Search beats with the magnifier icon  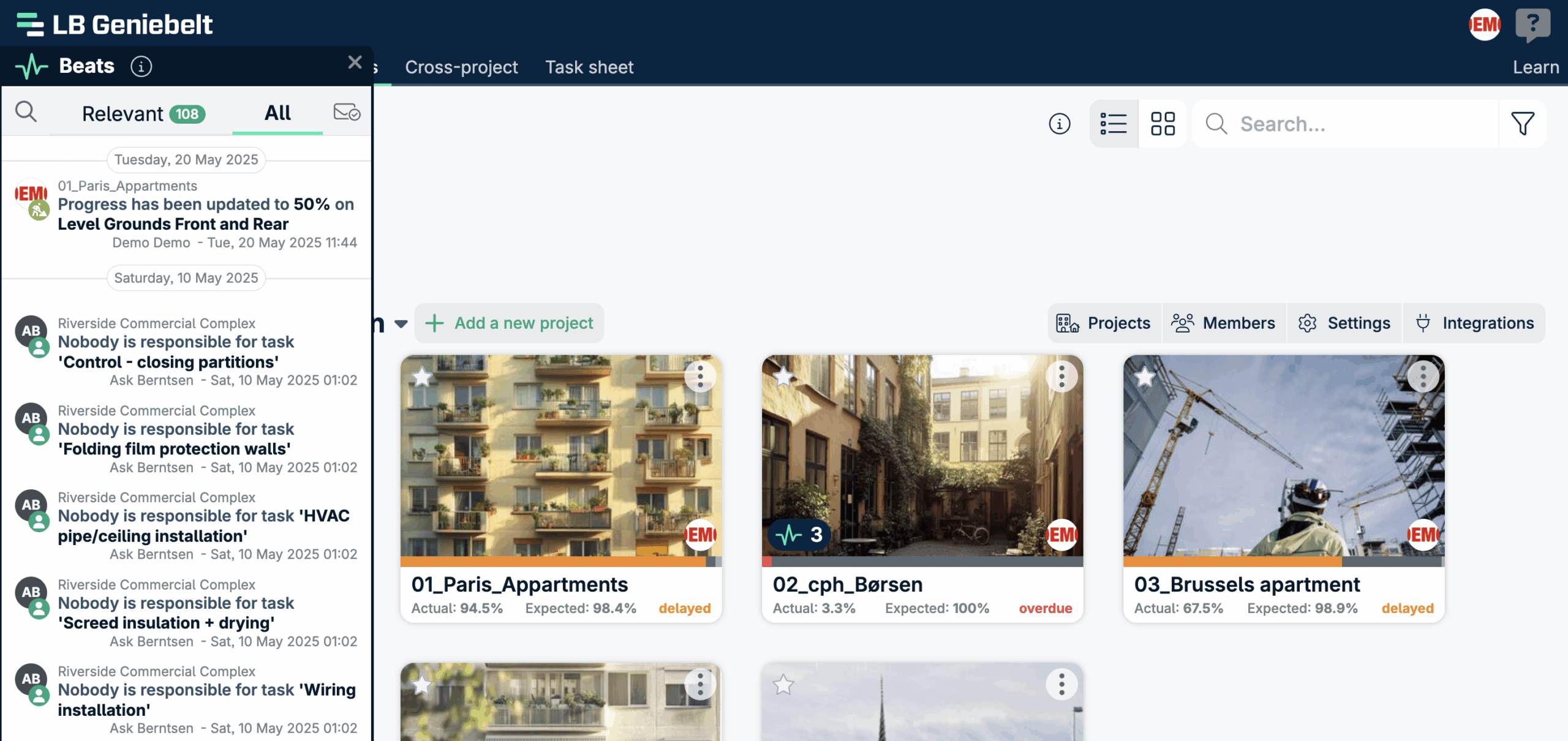[x=26, y=112]
